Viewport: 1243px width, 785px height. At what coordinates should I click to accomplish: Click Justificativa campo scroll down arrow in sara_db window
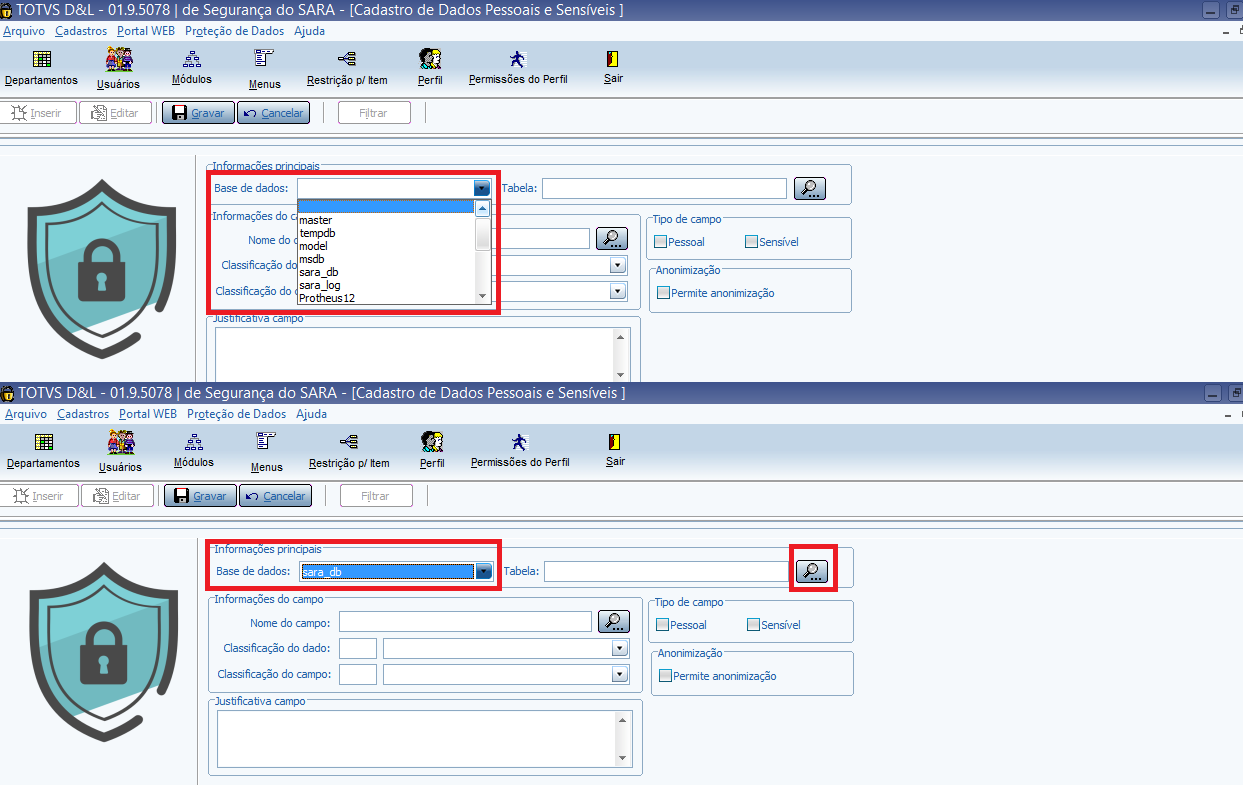coord(625,758)
